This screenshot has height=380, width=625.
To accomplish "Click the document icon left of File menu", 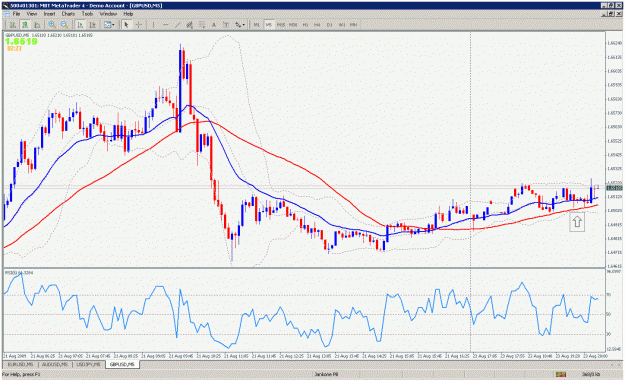I will [x=7, y=14].
